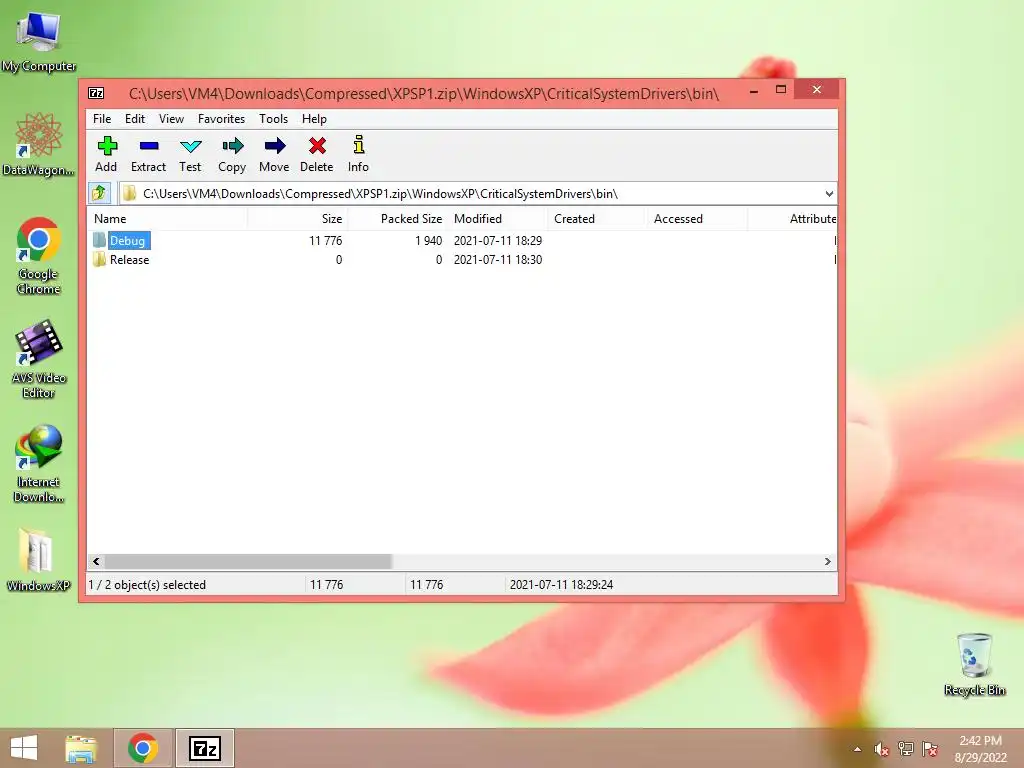Select AVS Video Editor shortcut

39,359
